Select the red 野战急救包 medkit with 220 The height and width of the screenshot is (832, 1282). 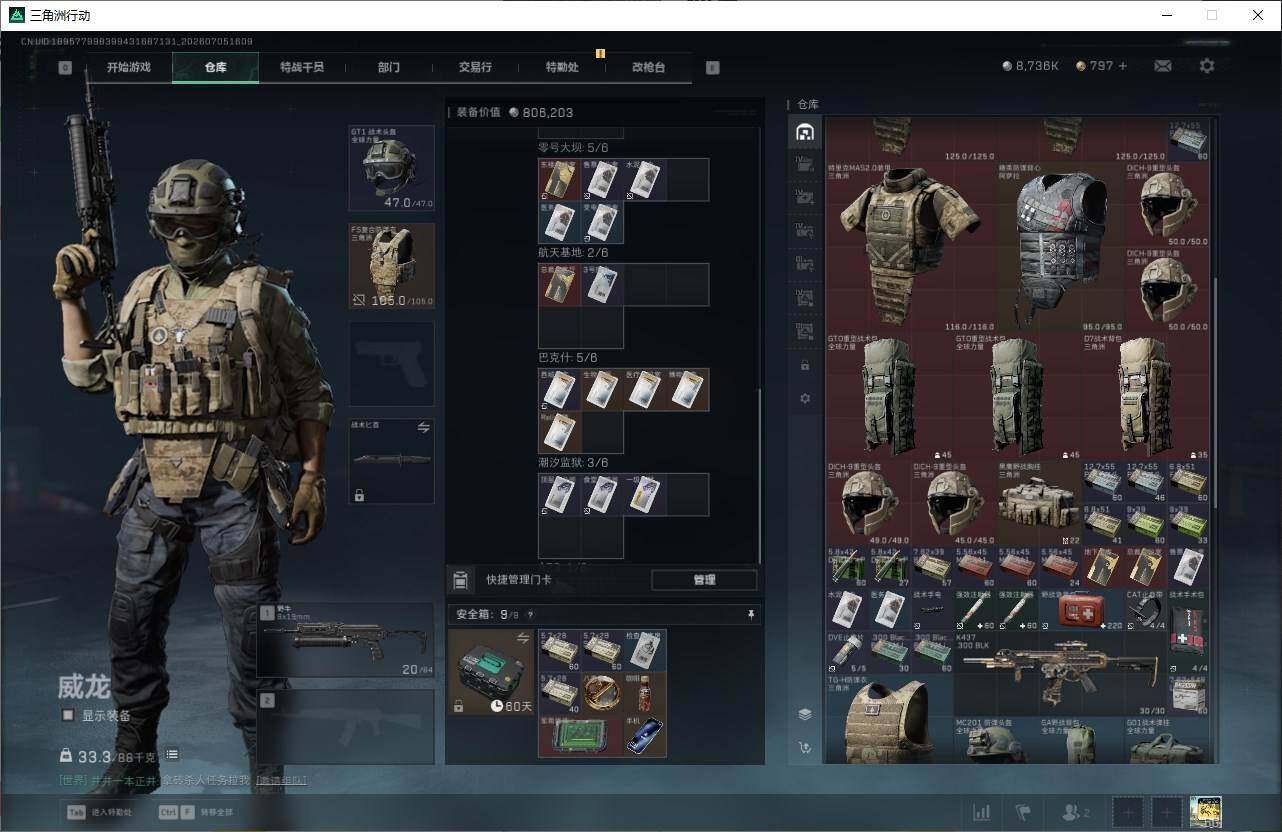click(x=1082, y=610)
